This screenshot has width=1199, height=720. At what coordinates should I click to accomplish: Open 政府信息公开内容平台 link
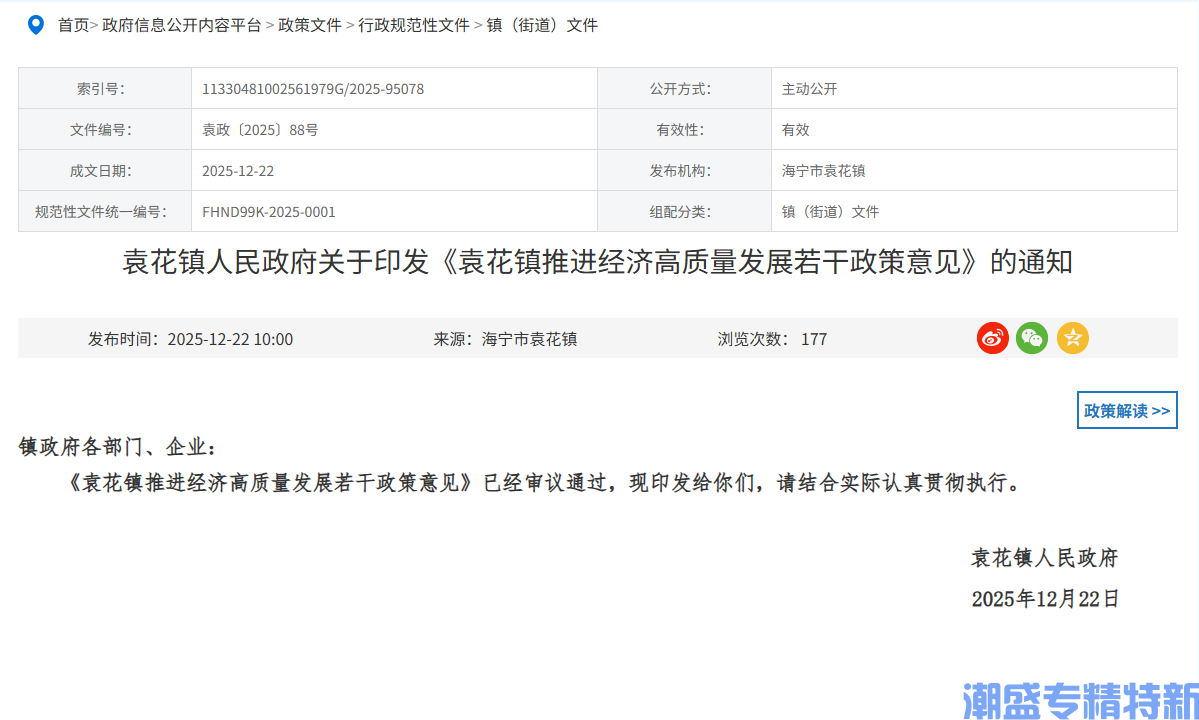coord(180,24)
